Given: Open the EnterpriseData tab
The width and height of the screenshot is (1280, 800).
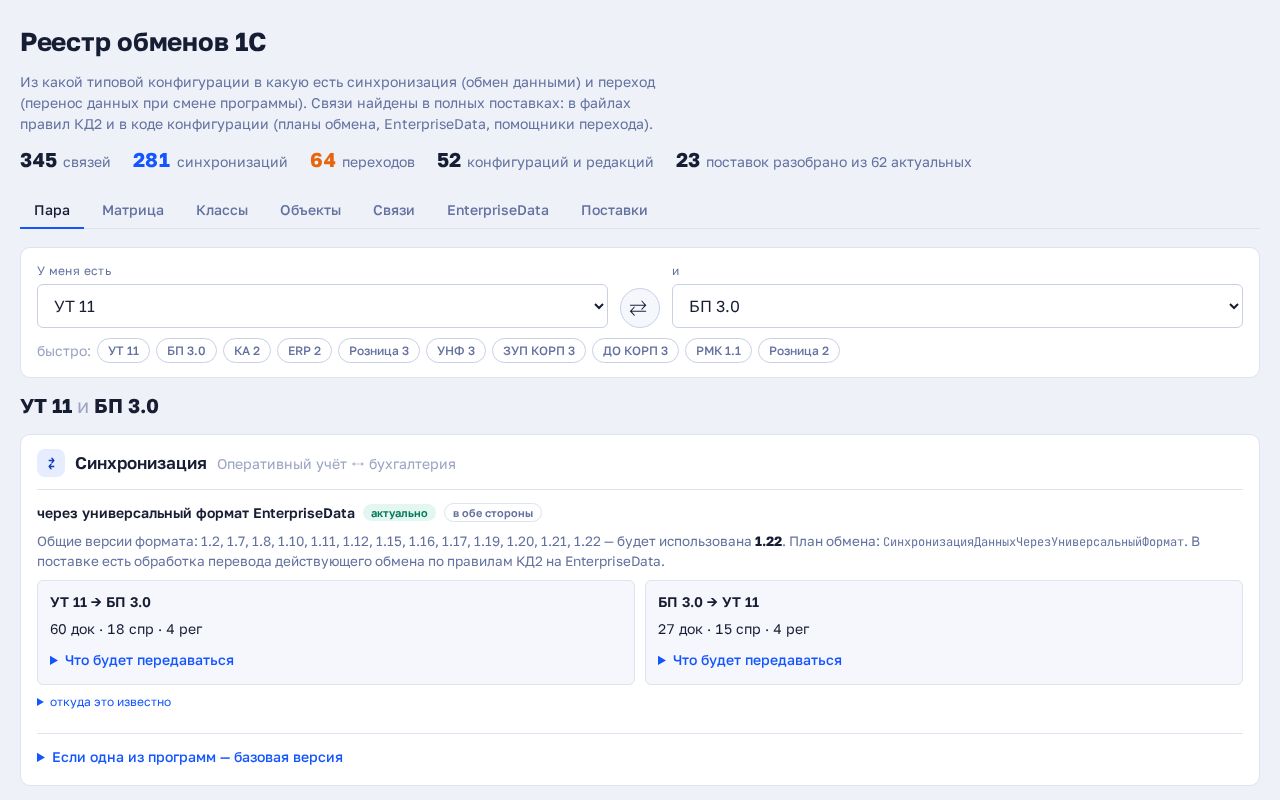Looking at the screenshot, I should [x=498, y=210].
